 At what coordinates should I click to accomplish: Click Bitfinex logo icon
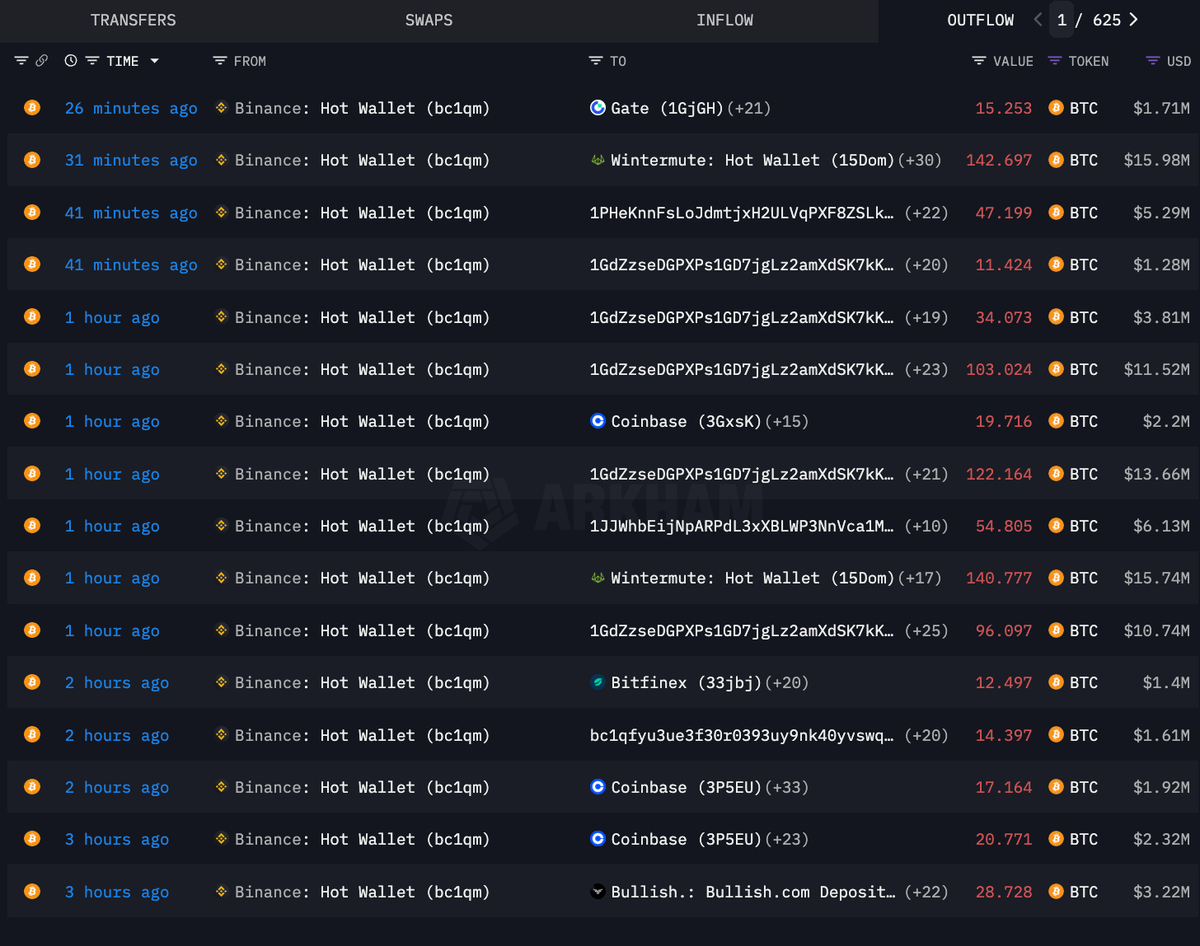(598, 683)
